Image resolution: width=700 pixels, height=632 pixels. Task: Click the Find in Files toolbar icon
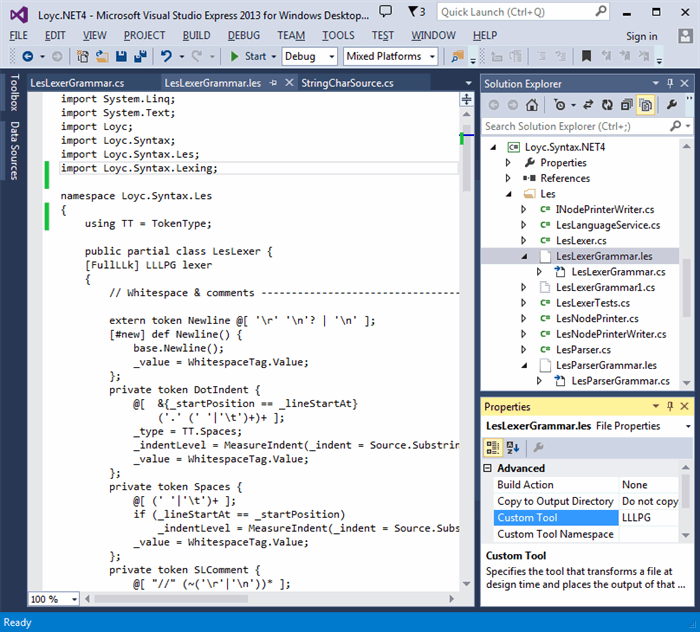point(457,56)
